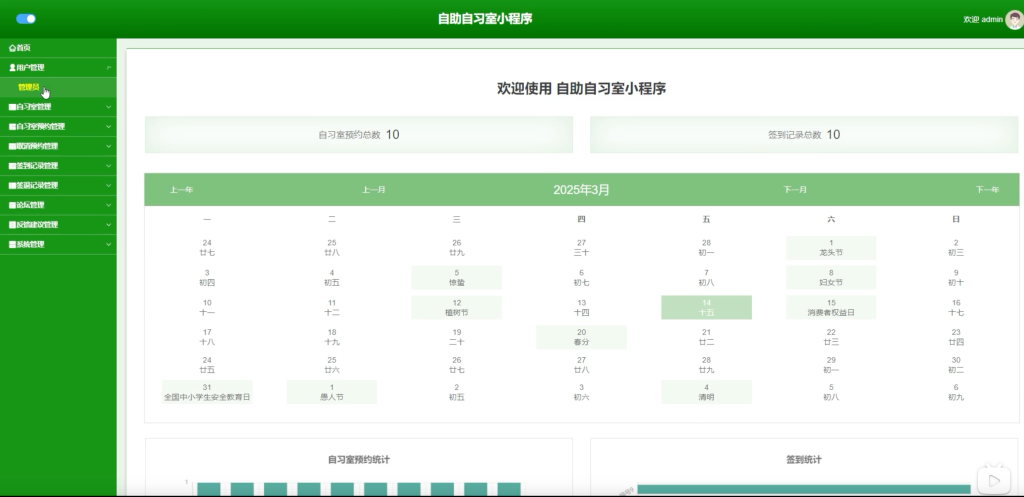This screenshot has height=497, width=1024.
Task: Select highlighted day 14 十五
Action: (707, 308)
